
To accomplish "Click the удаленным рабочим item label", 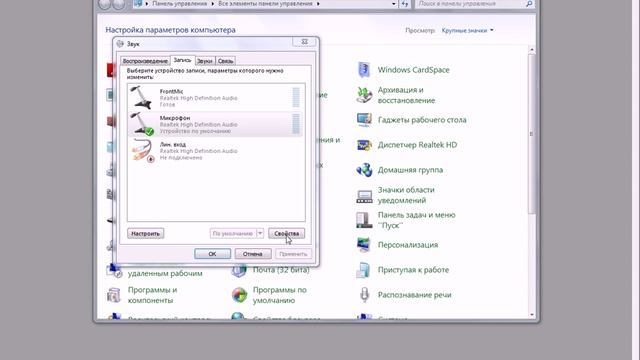I will (x=165, y=273).
